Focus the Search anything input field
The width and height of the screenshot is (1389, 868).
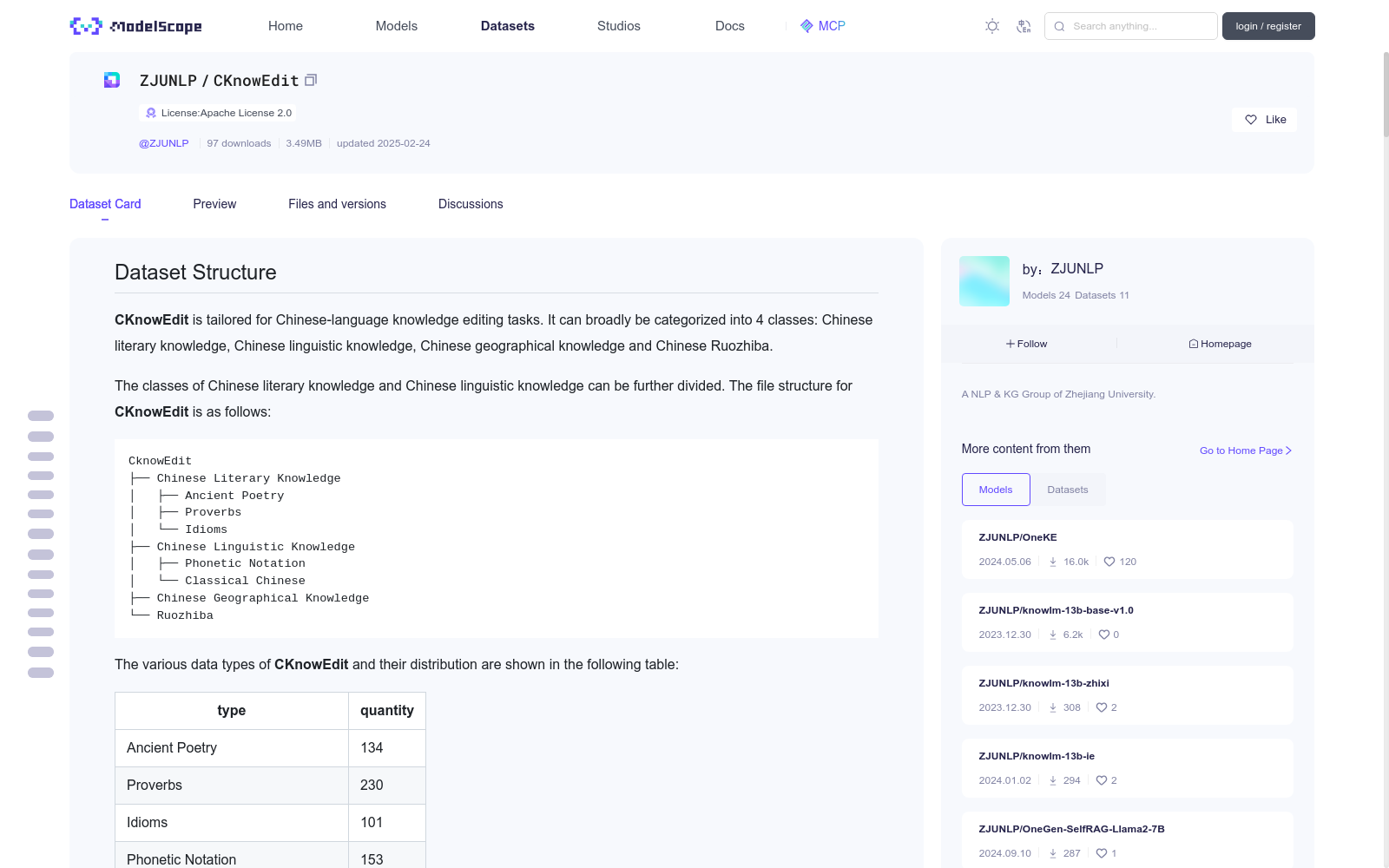(x=1131, y=26)
